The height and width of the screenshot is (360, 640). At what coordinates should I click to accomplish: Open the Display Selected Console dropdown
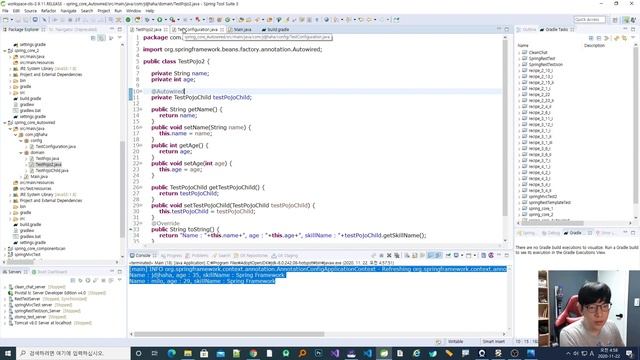tap(462, 256)
